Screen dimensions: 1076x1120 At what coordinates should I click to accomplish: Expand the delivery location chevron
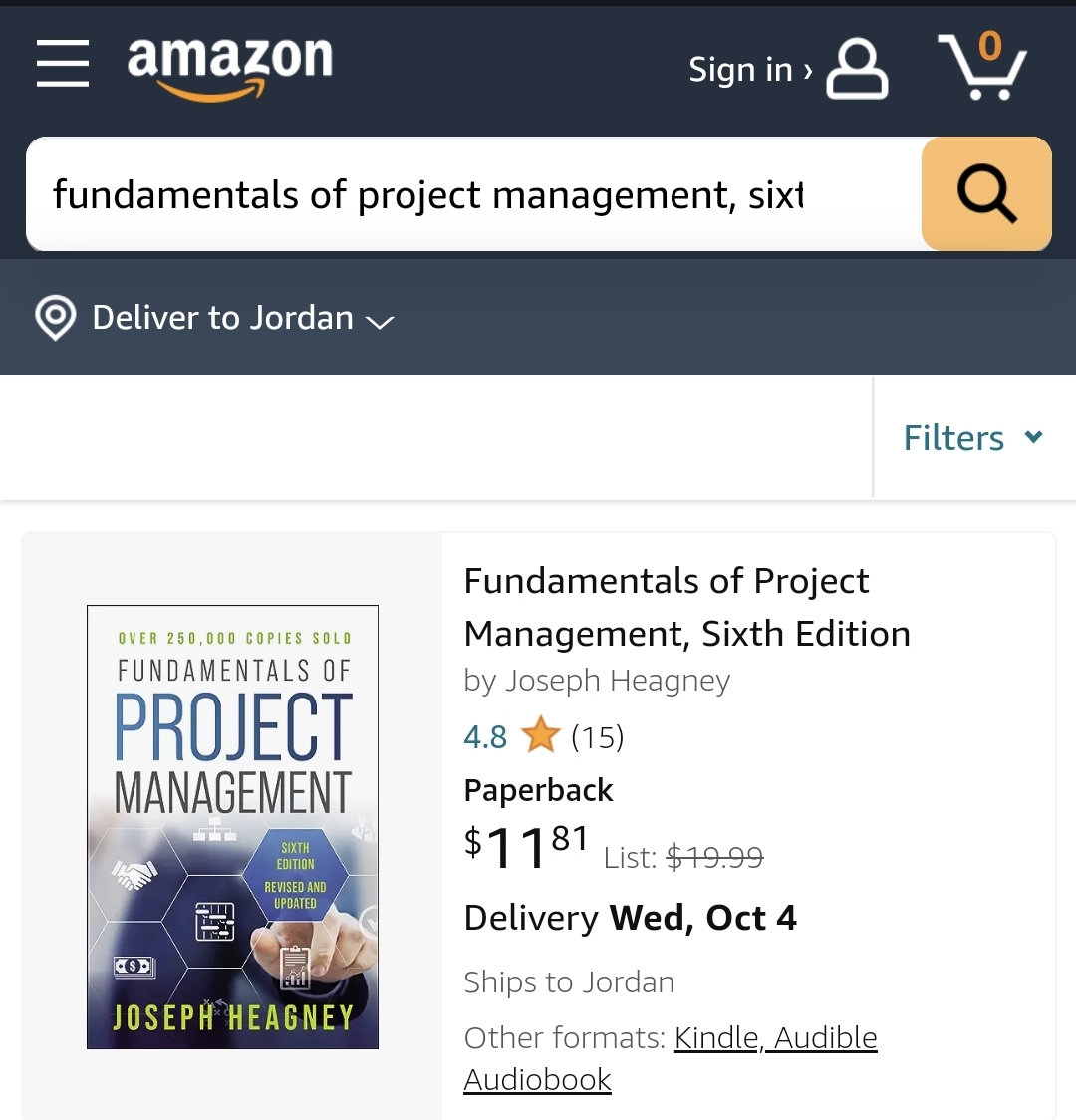pyautogui.click(x=380, y=323)
